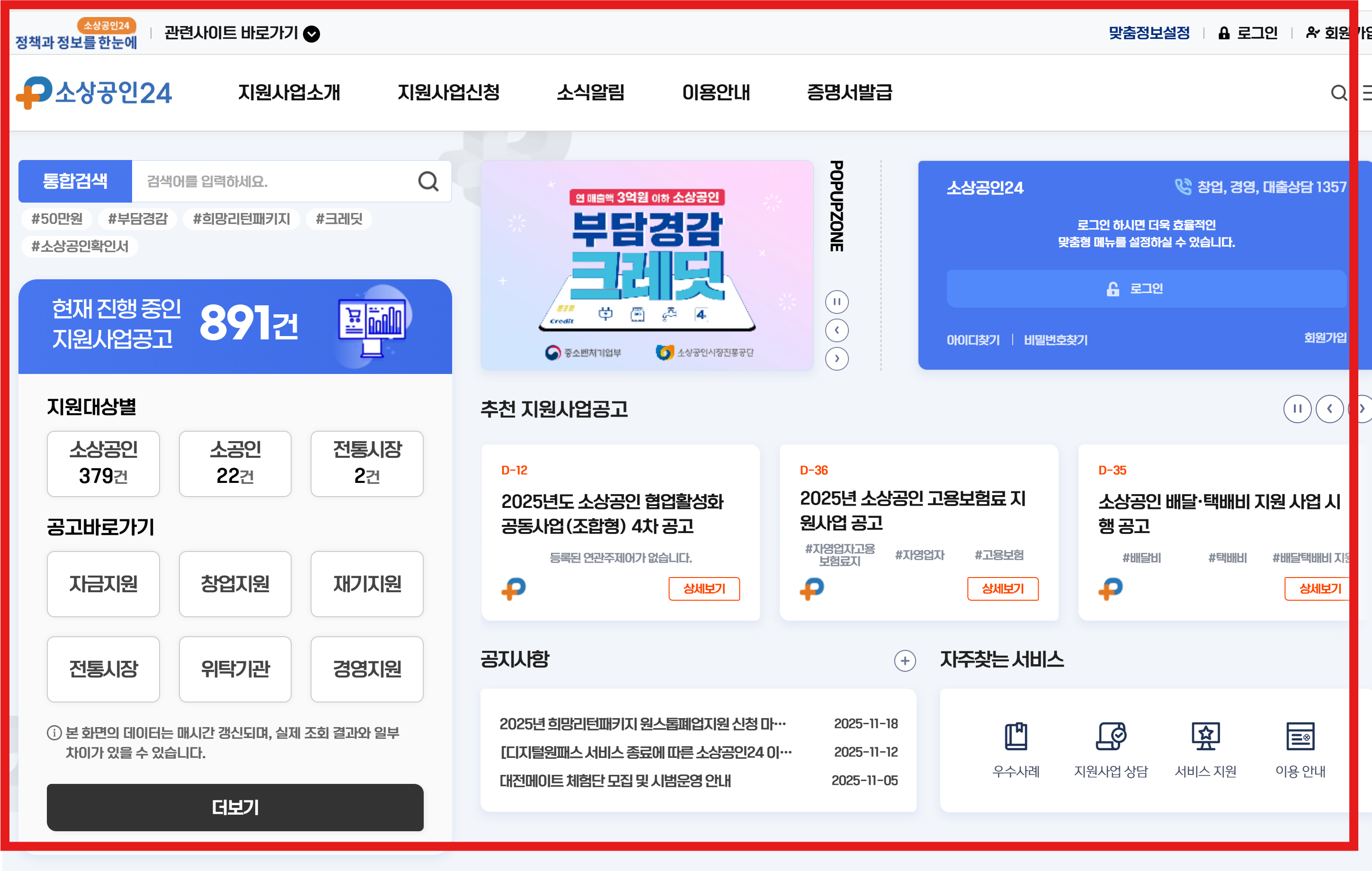The width and height of the screenshot is (1372, 871).
Task: Go to previous 추천 지원사업공고 card
Action: click(1329, 409)
